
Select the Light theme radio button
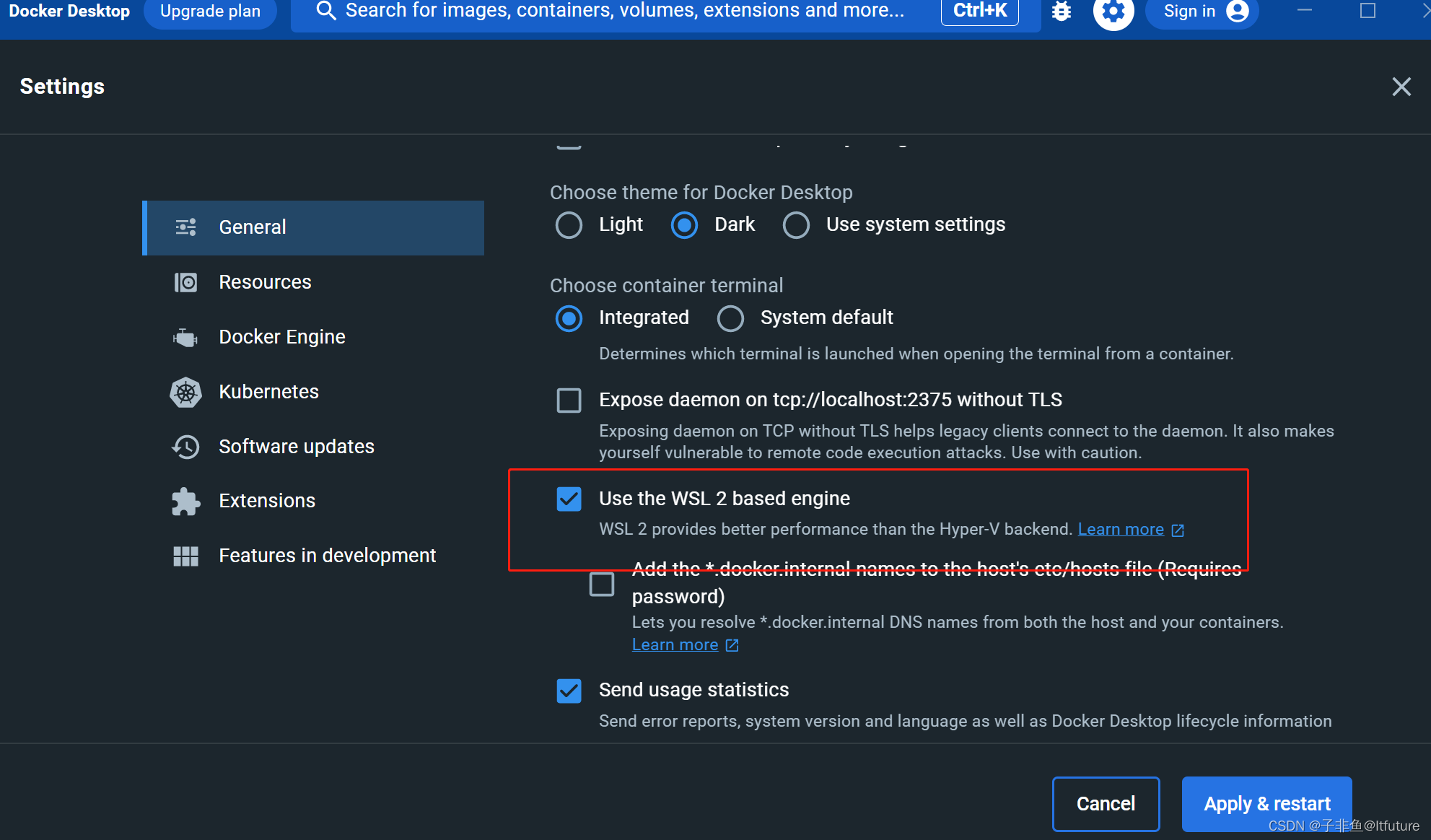pyautogui.click(x=569, y=224)
